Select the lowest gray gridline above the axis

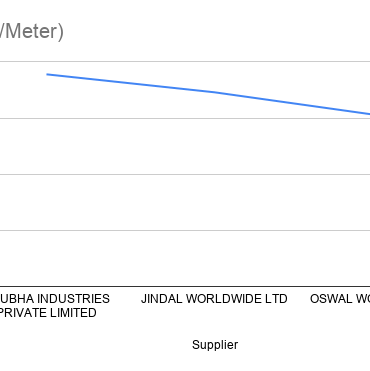point(185,230)
